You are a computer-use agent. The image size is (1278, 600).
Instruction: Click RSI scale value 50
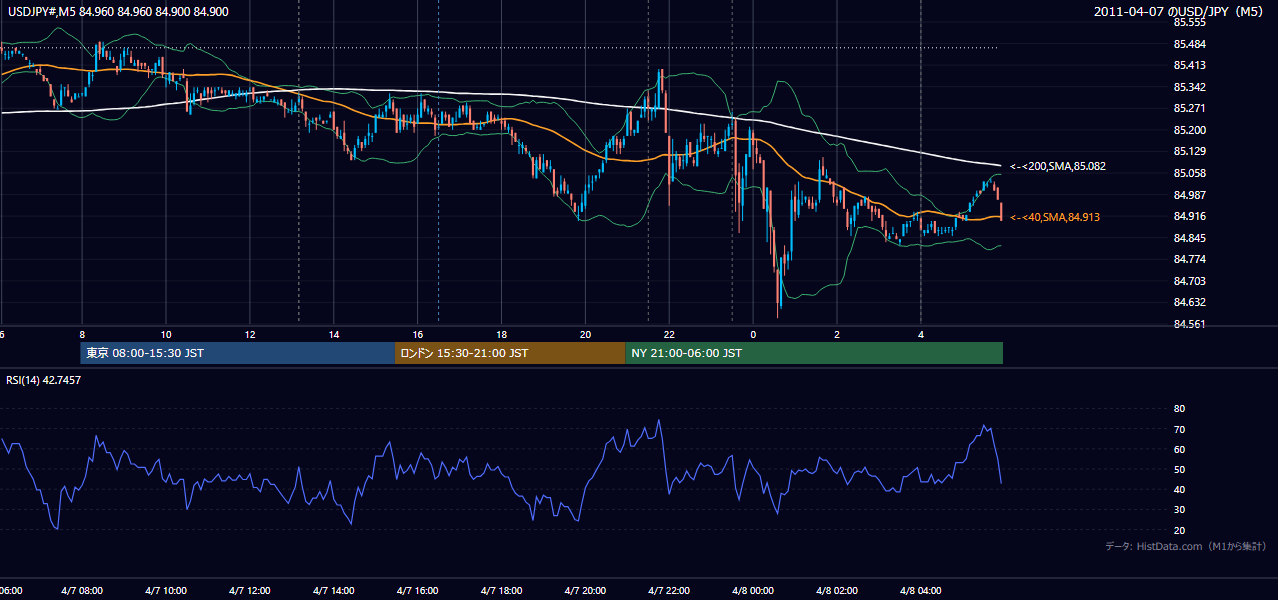[x=1179, y=469]
